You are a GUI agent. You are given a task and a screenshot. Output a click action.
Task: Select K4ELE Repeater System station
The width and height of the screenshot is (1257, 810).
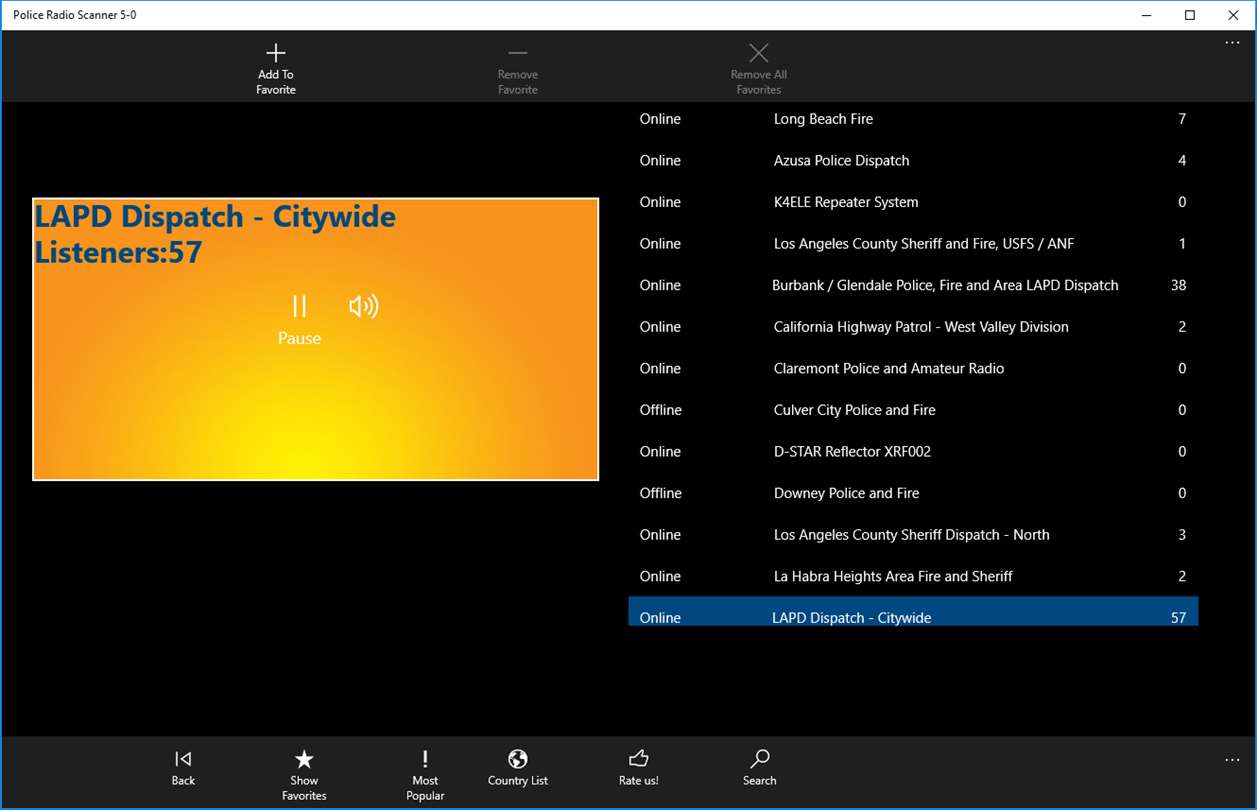point(913,202)
